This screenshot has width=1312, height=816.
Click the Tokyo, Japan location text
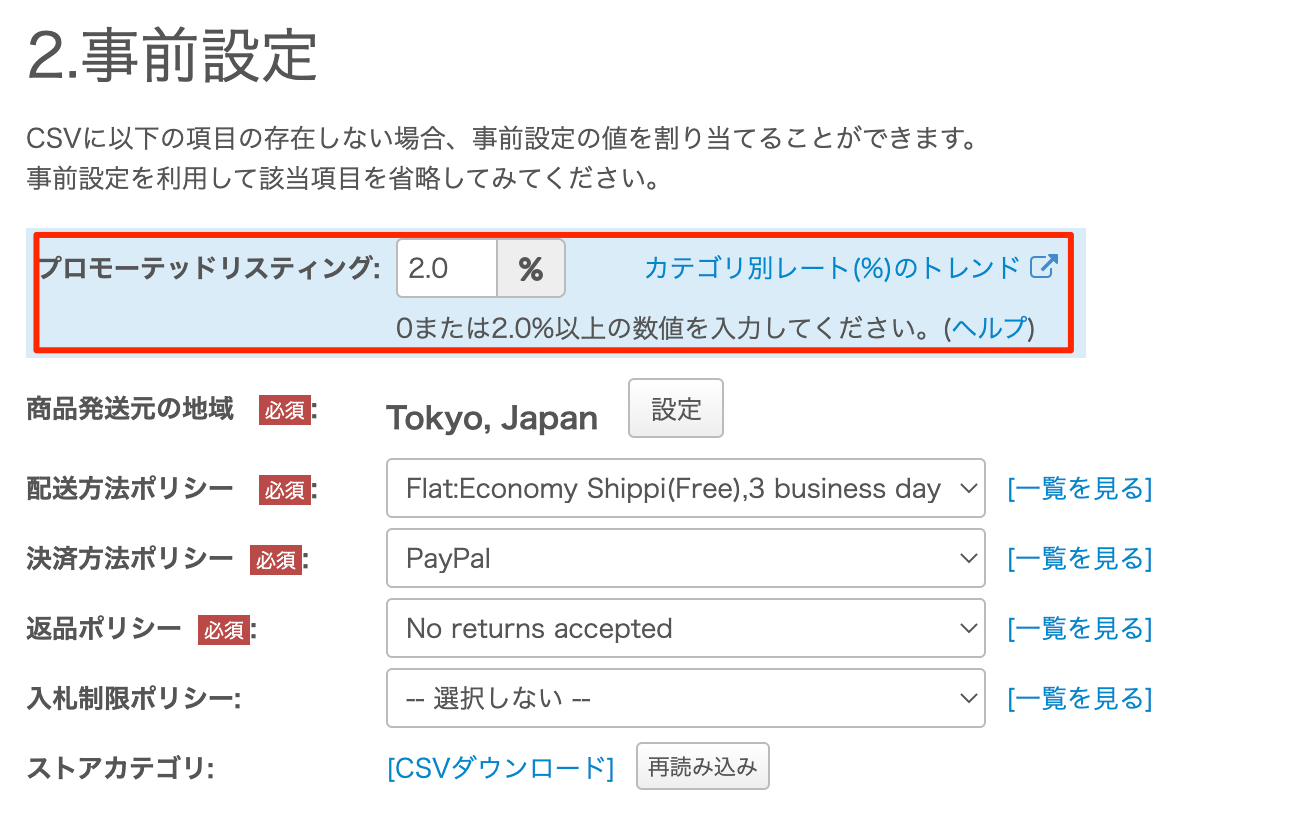[x=492, y=418]
